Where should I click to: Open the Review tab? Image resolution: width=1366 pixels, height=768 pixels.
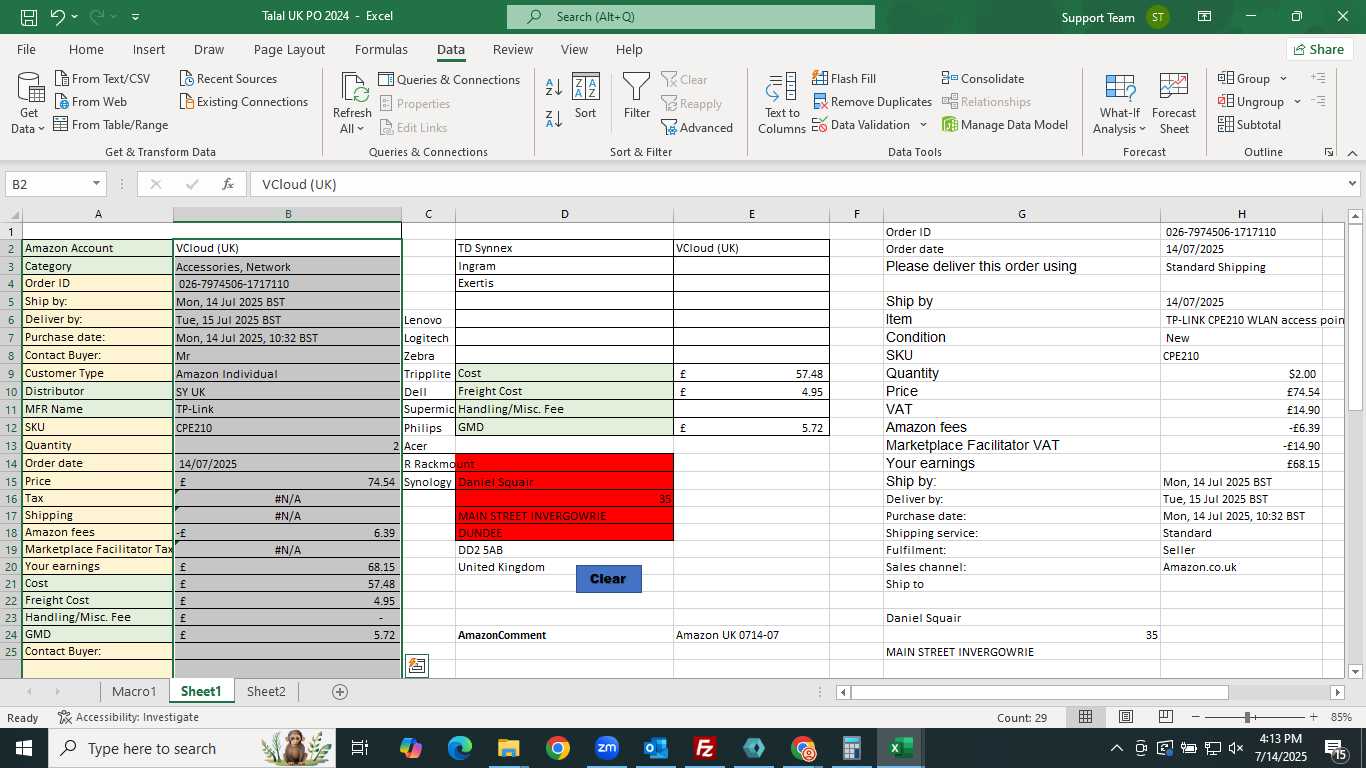513,50
